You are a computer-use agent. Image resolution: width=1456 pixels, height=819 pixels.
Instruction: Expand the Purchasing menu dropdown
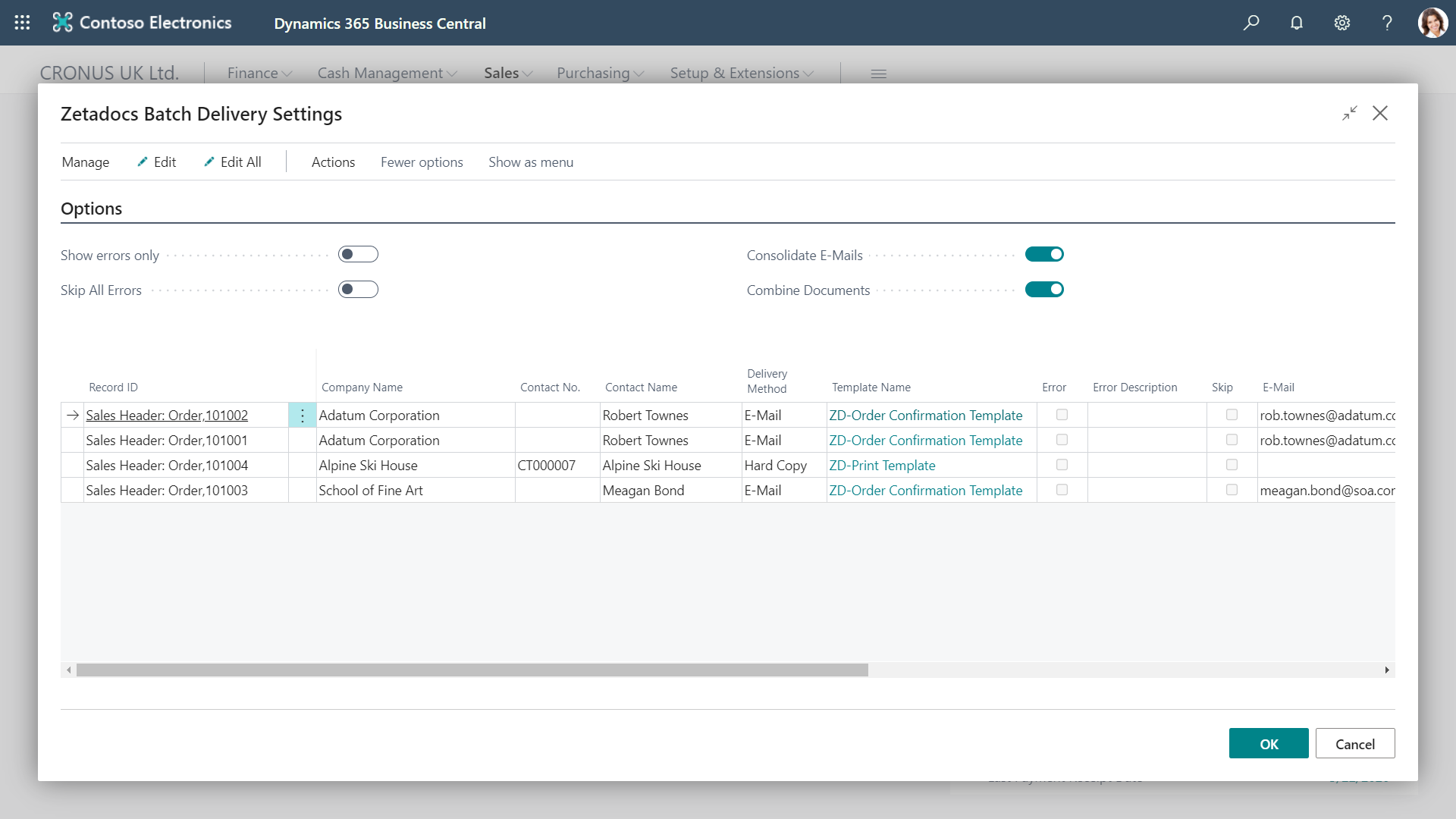pyautogui.click(x=600, y=74)
